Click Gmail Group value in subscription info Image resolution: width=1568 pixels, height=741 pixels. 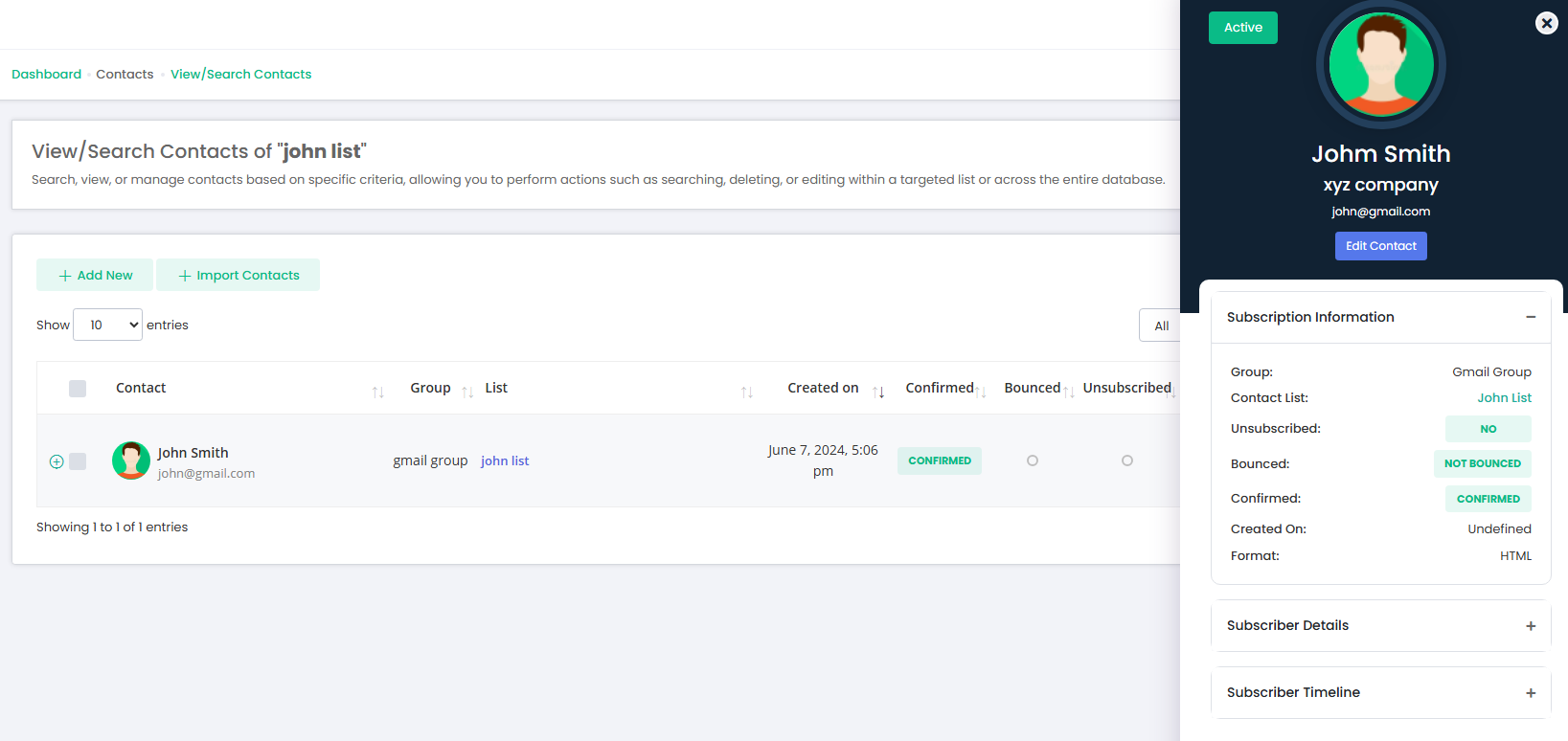pos(1491,371)
